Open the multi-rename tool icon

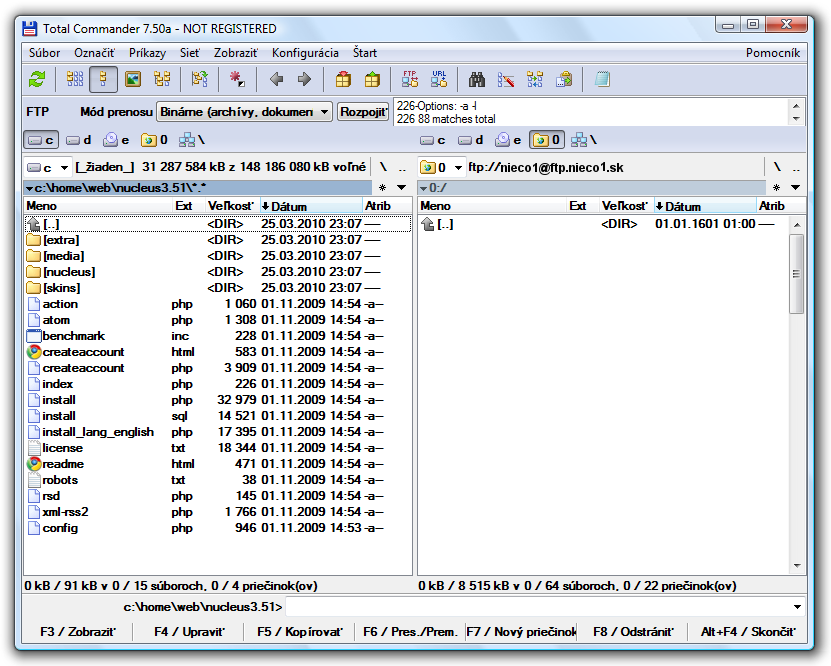pyautogui.click(x=506, y=79)
